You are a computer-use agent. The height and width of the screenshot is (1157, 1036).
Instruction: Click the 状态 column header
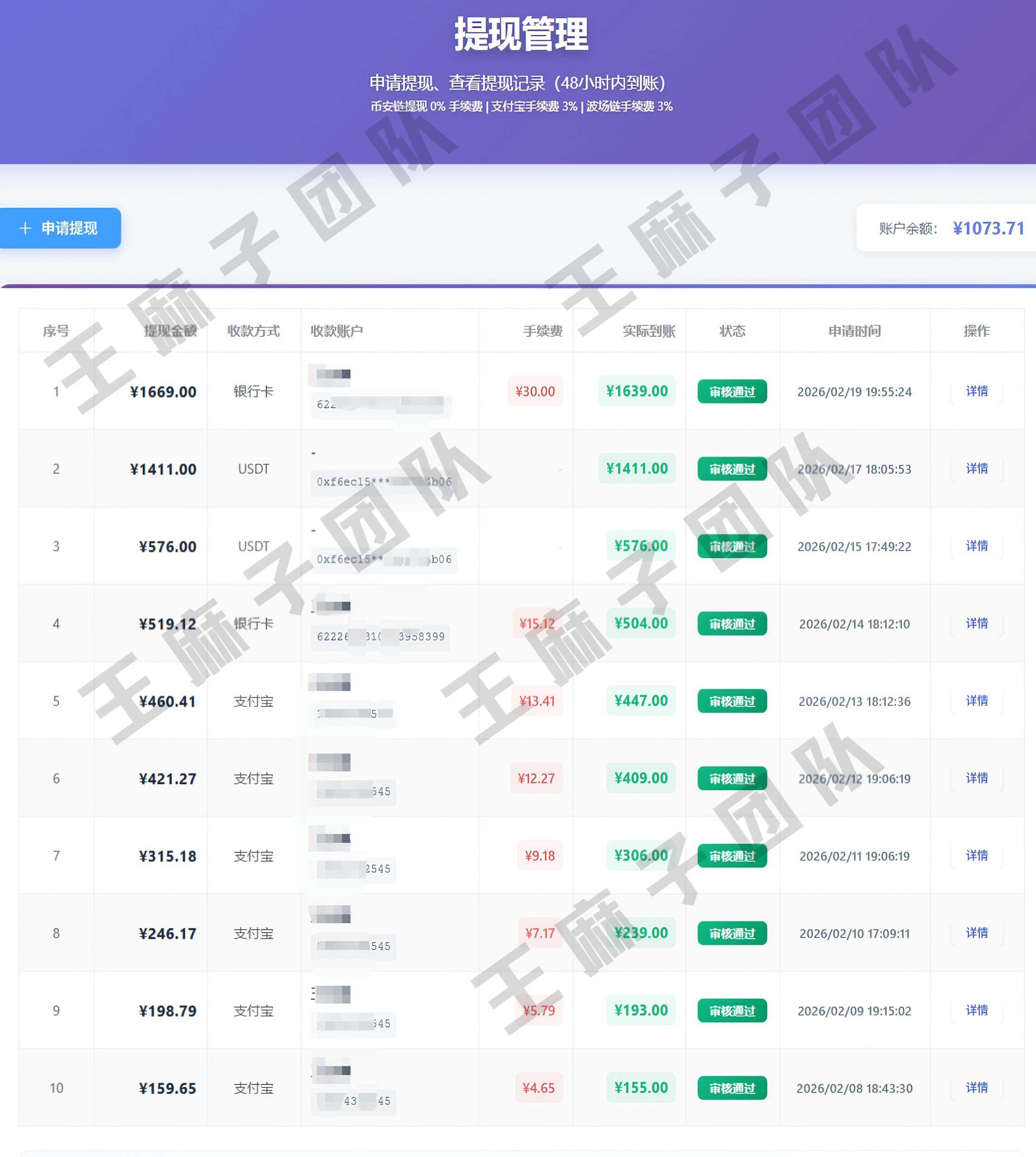tap(731, 331)
